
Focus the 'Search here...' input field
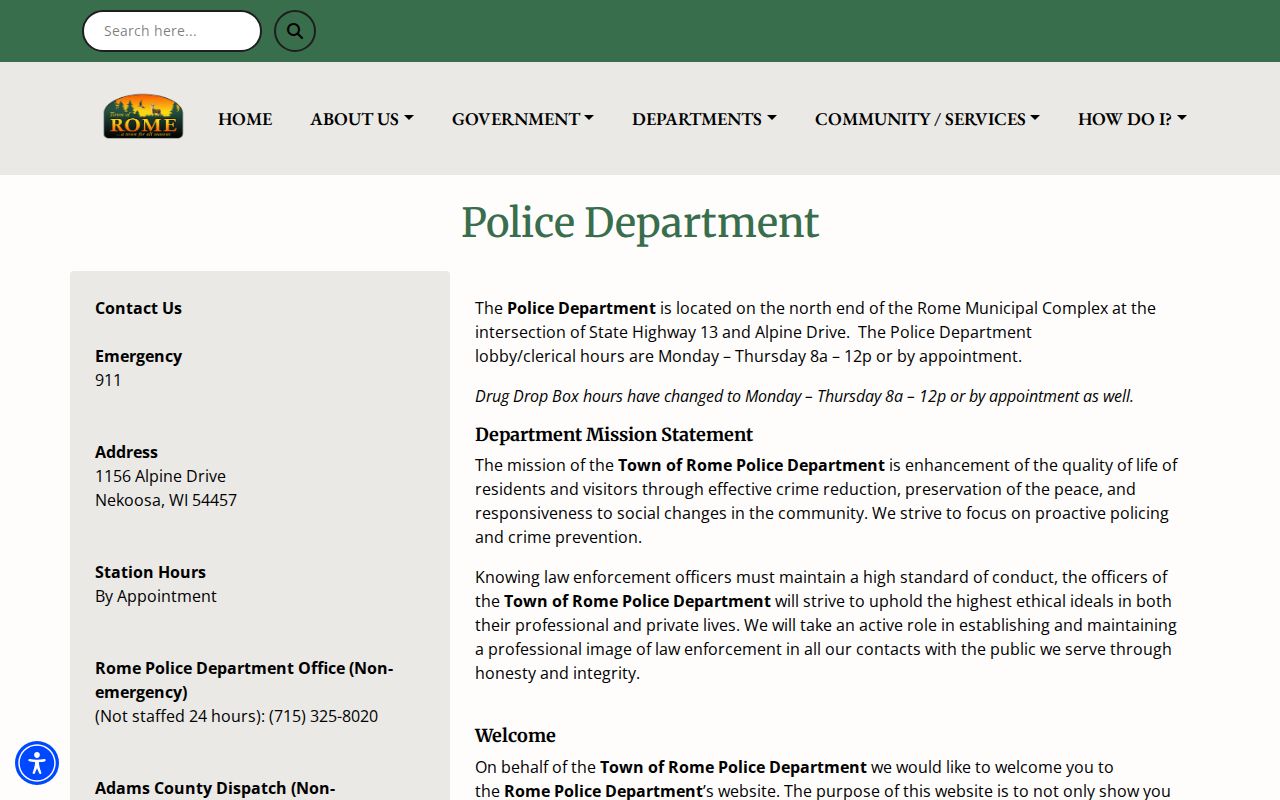172,31
